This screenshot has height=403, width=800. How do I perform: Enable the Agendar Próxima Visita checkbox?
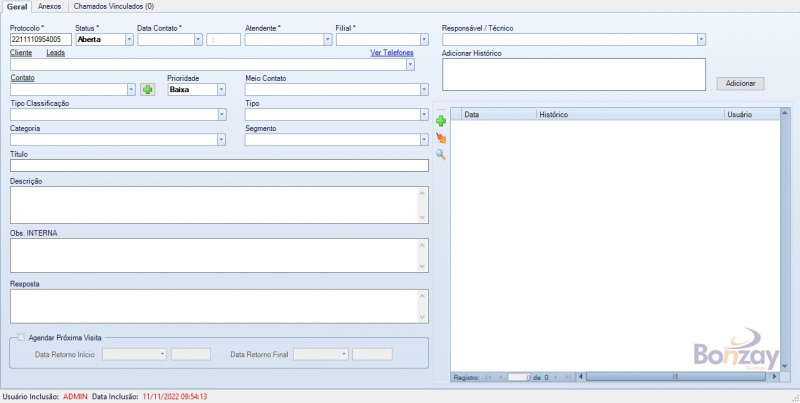(21, 338)
